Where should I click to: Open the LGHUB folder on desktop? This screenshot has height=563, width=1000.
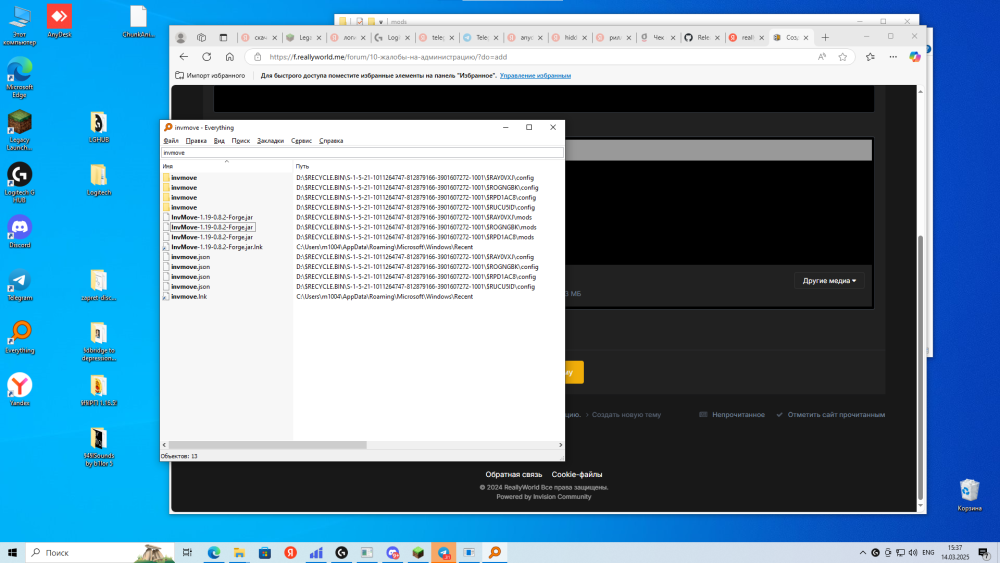98,127
